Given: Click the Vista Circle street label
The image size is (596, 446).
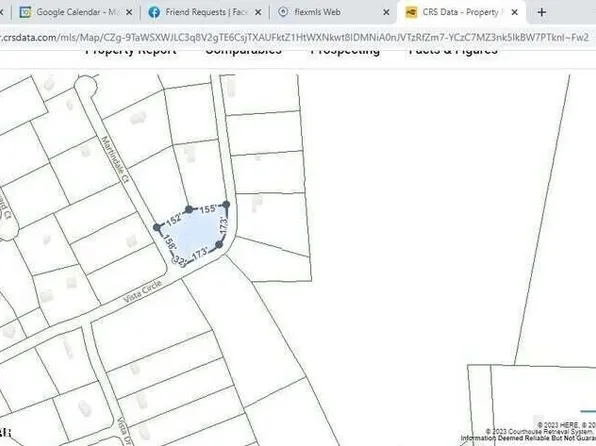Looking at the screenshot, I should (143, 291).
